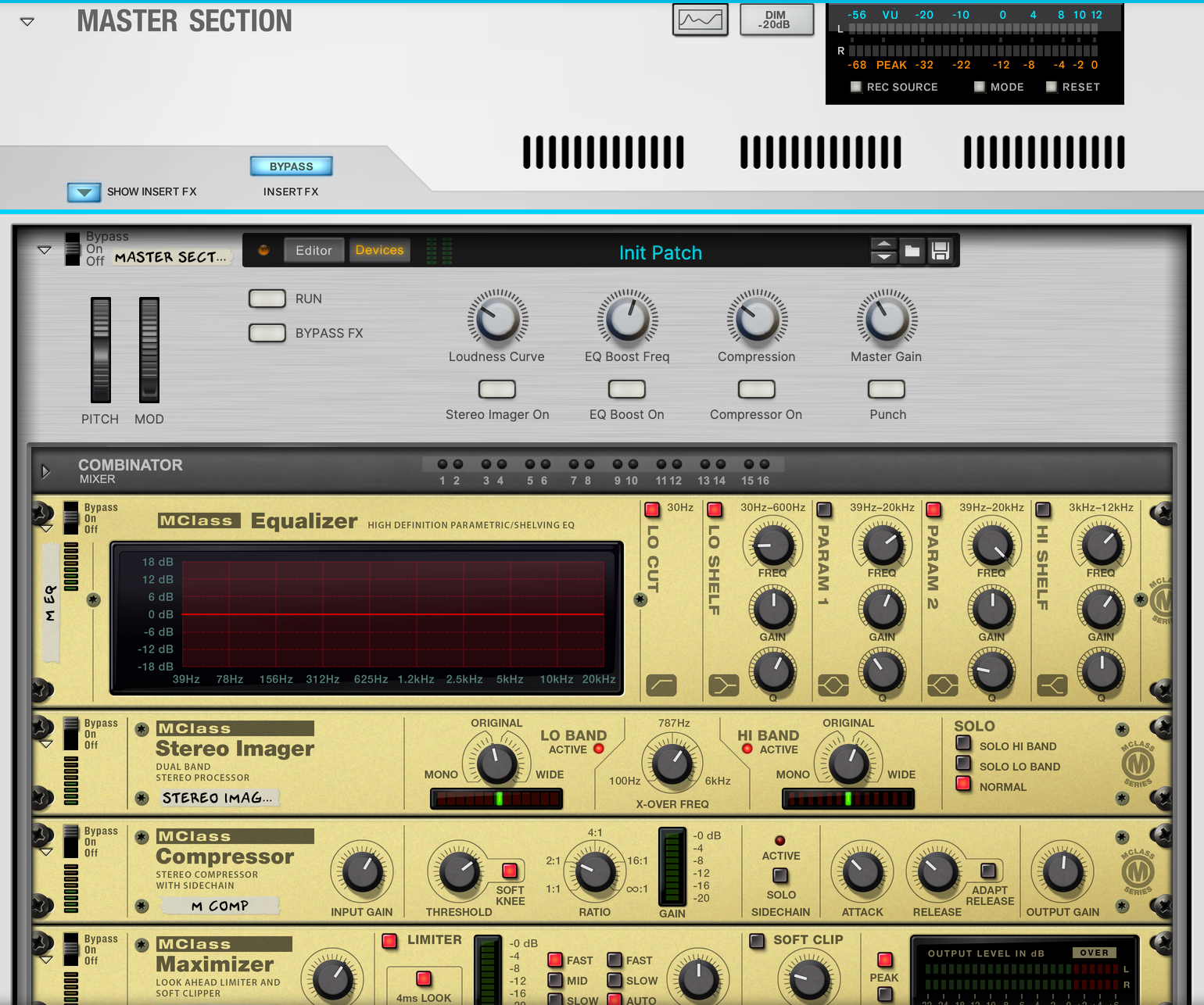
Task: Click the Init Patch name display
Action: pyautogui.click(x=661, y=252)
